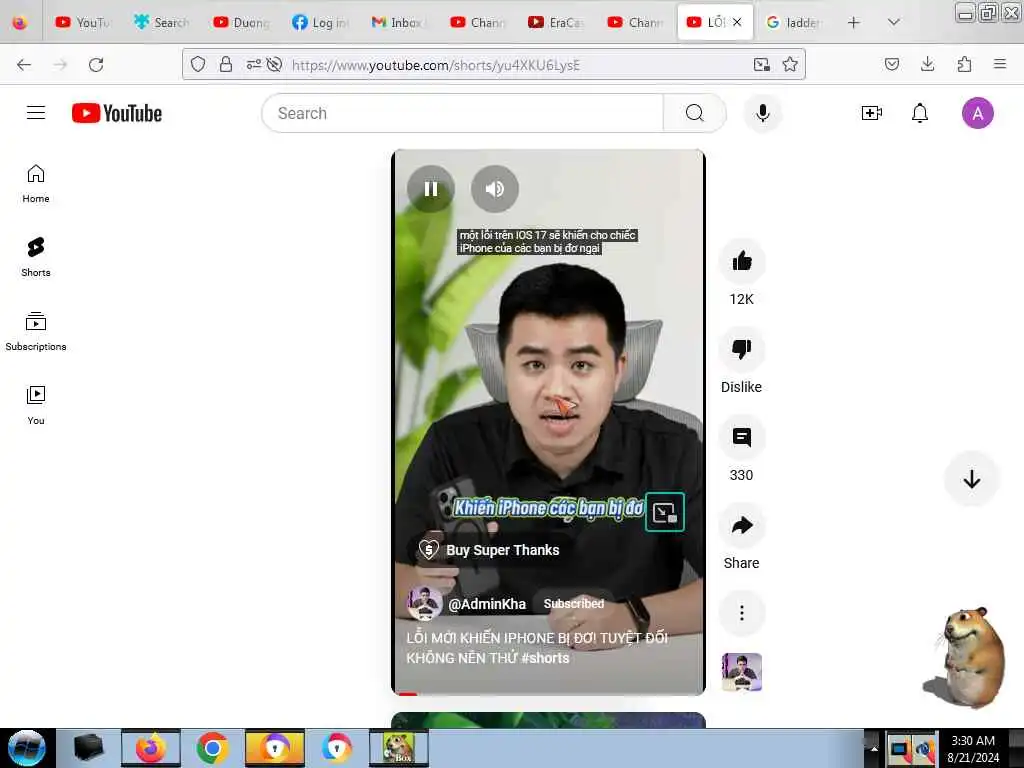Open Firefox downloads panel
The width and height of the screenshot is (1024, 768).
927,65
